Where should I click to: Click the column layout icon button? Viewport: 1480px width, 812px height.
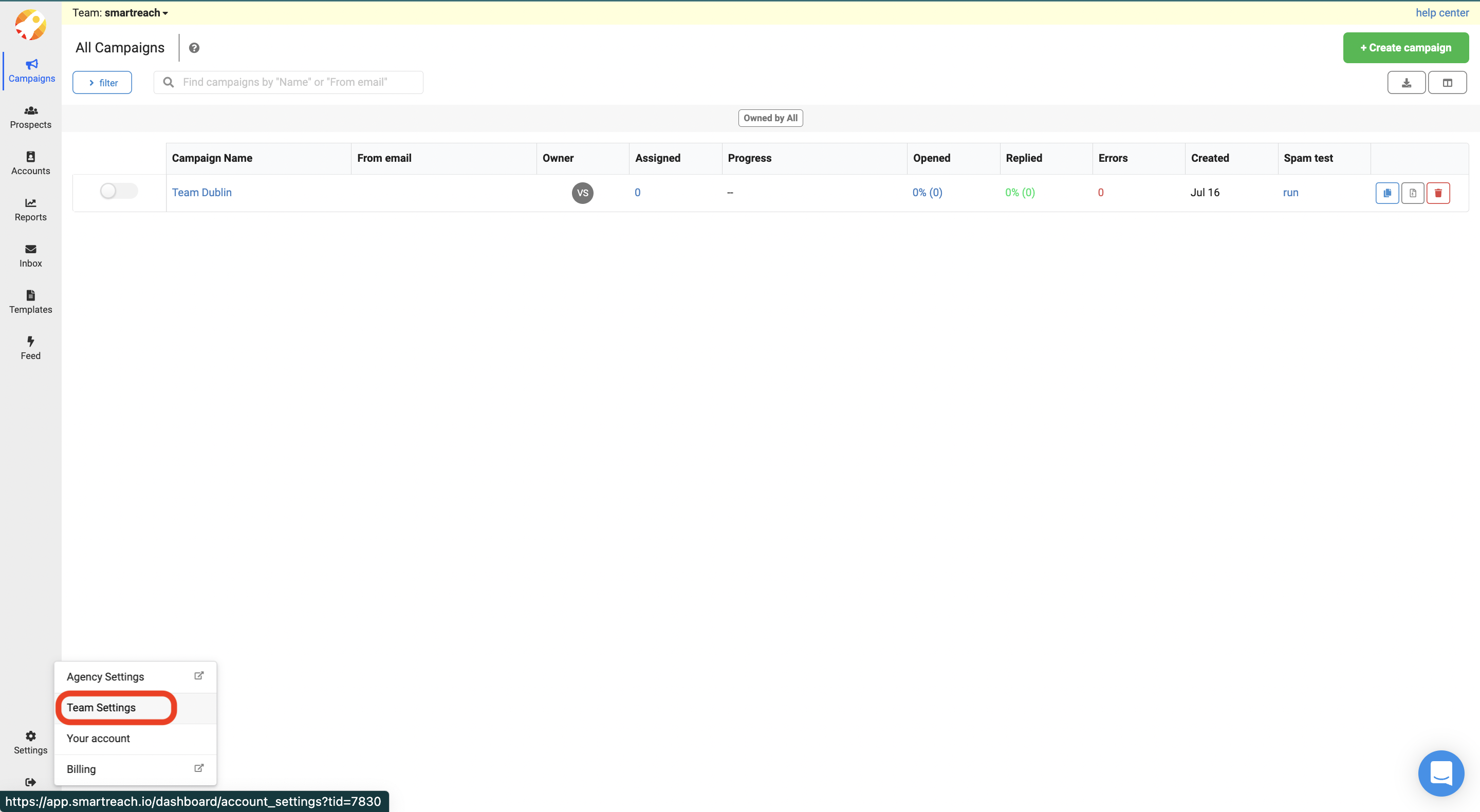click(1447, 83)
